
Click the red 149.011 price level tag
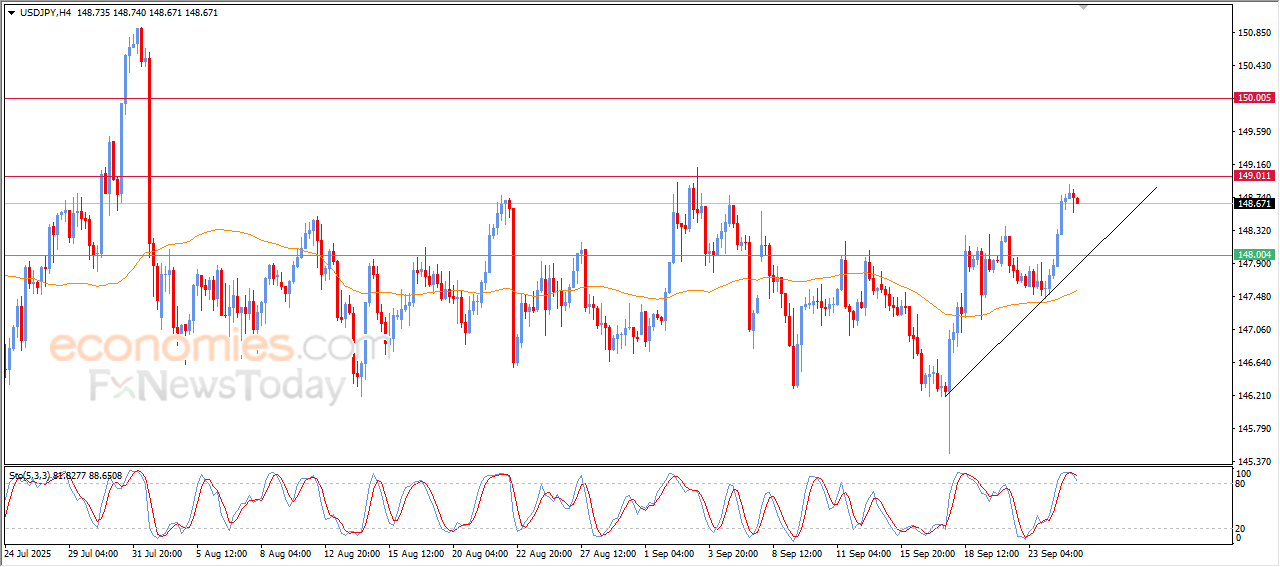(x=1254, y=176)
